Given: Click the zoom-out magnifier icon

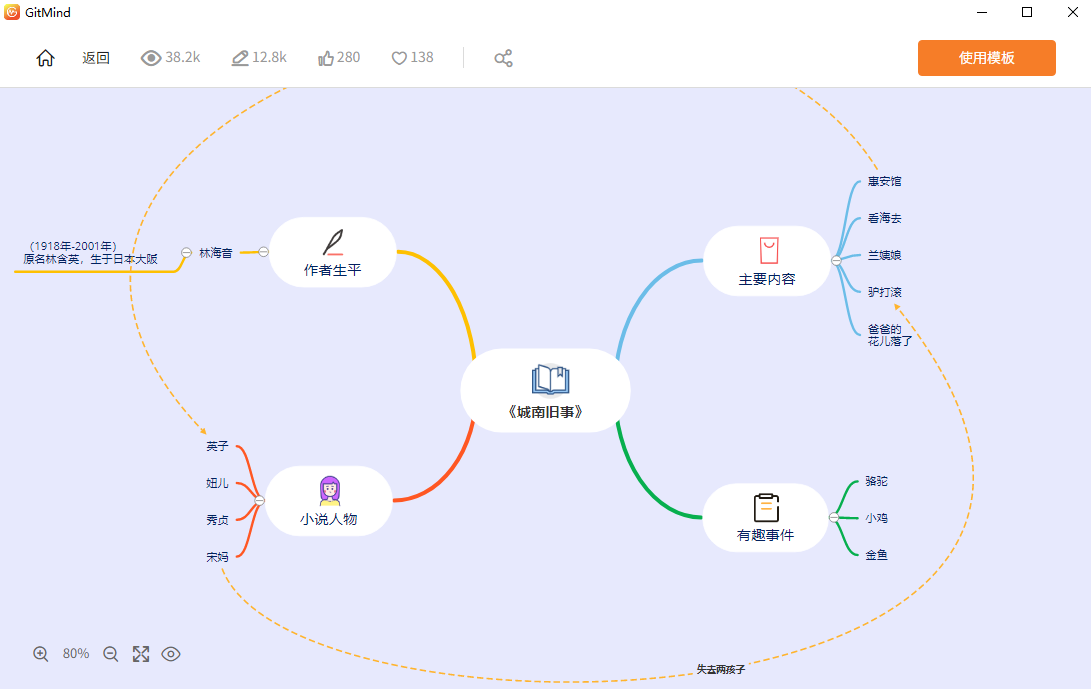Looking at the screenshot, I should coord(110,653).
